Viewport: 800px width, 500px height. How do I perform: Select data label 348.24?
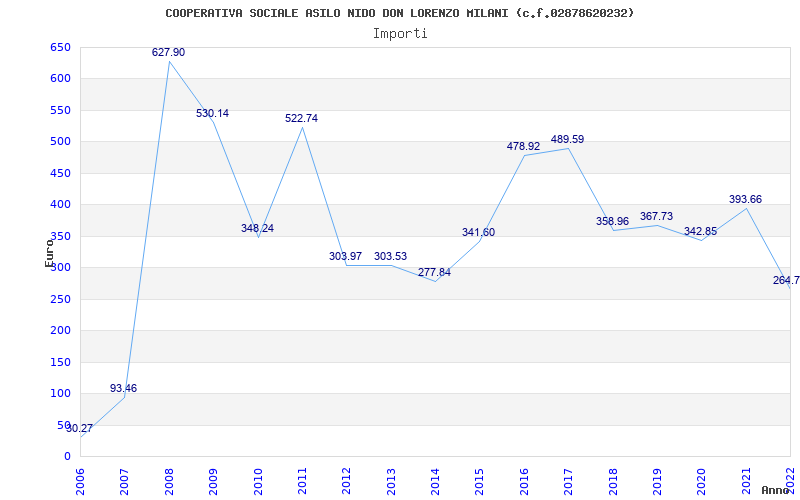[257, 229]
